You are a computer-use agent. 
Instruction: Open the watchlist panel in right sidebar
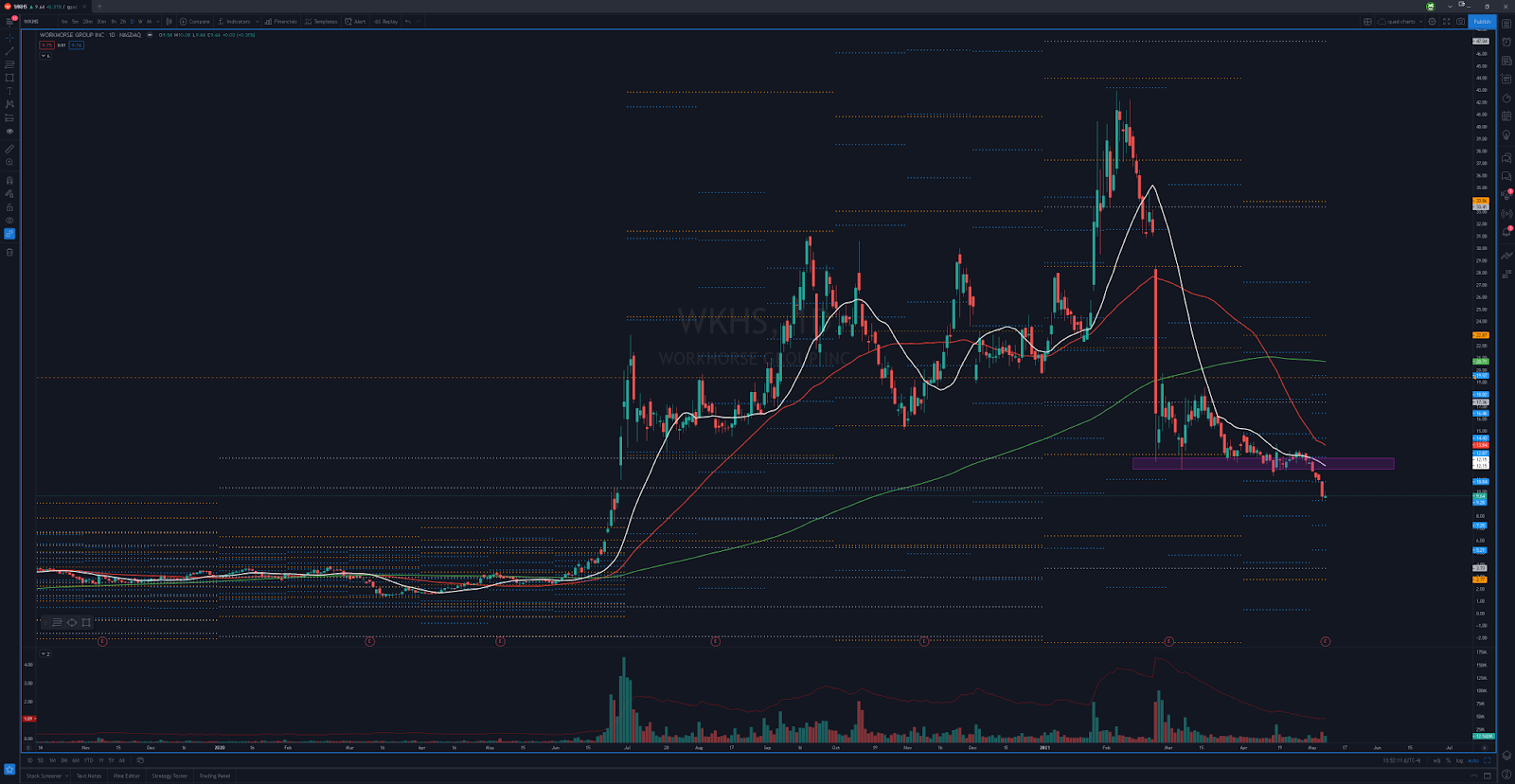click(x=1506, y=24)
